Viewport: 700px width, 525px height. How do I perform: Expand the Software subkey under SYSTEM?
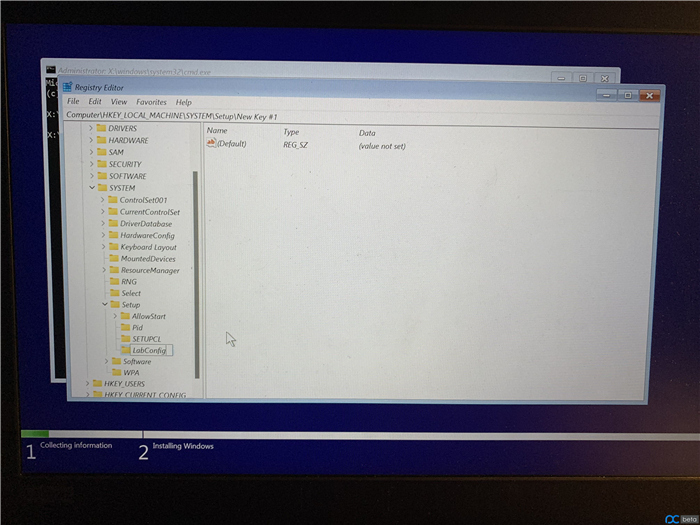tap(106, 361)
